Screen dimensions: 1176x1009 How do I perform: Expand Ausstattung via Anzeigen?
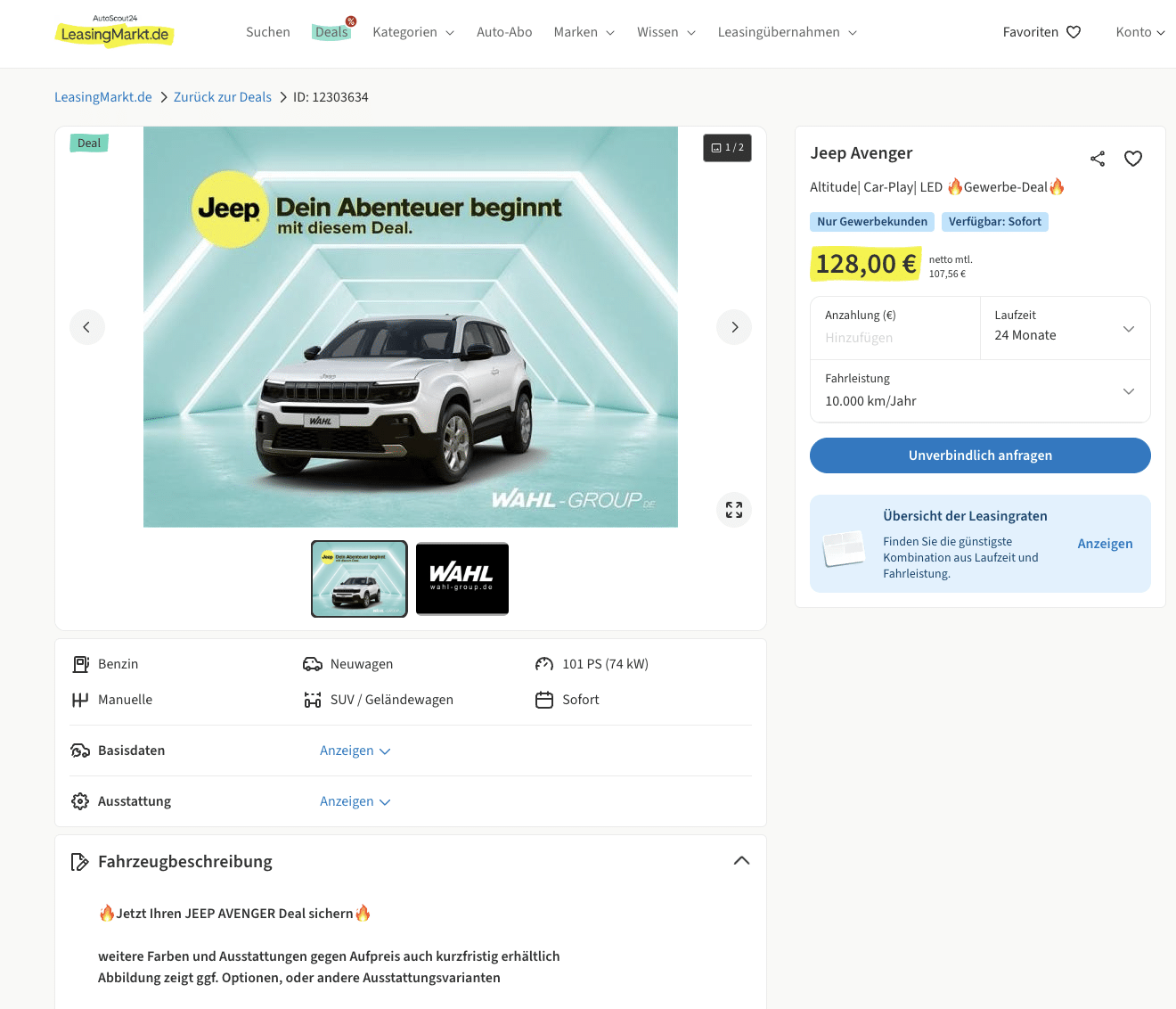click(355, 801)
